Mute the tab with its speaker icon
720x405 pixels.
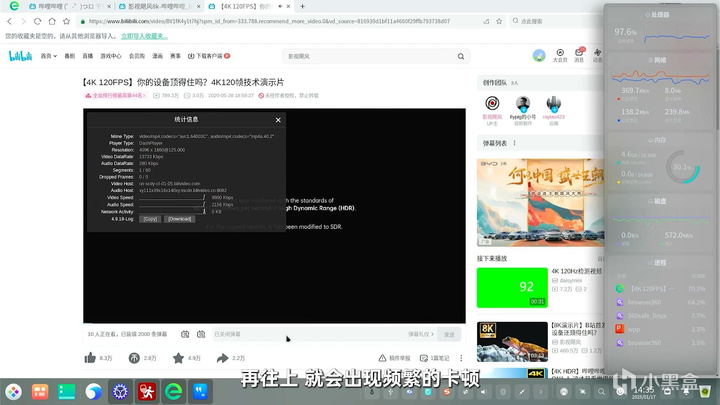(x=280, y=6)
